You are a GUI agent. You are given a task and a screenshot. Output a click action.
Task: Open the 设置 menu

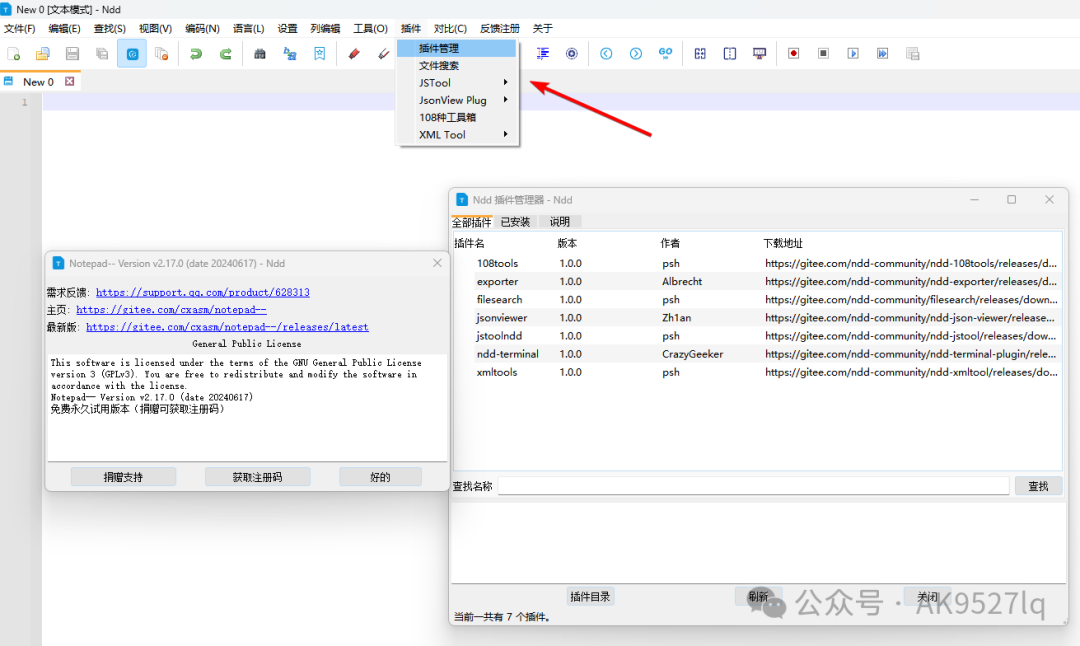(287, 28)
